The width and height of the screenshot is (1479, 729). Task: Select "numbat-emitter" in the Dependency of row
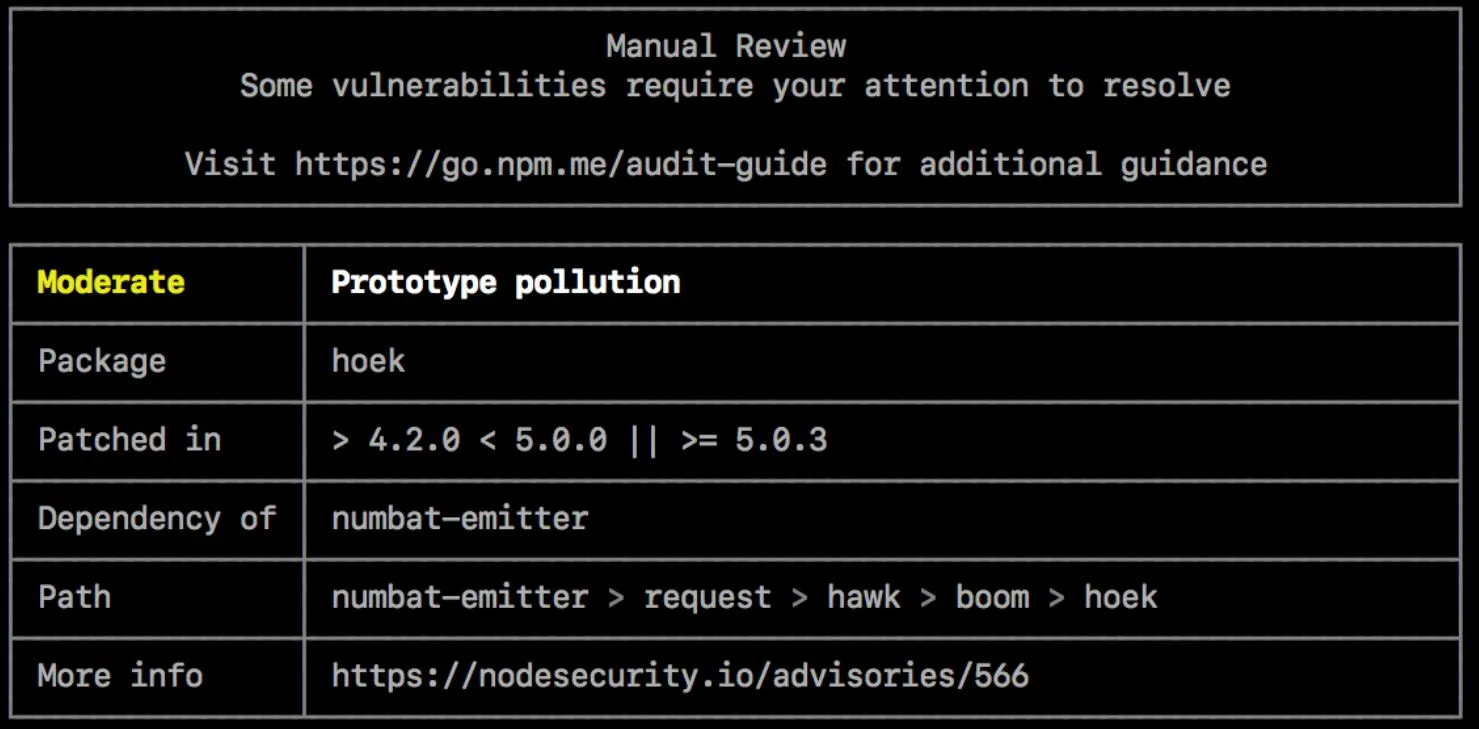point(460,518)
